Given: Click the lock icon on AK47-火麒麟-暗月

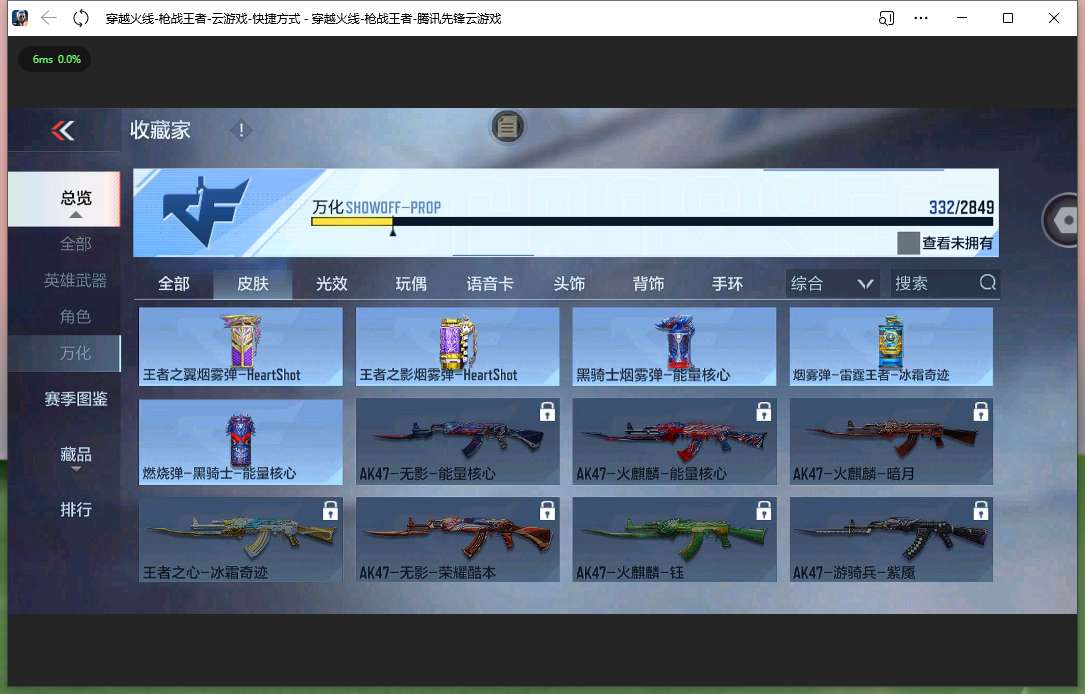Looking at the screenshot, I should pyautogui.click(x=981, y=412).
